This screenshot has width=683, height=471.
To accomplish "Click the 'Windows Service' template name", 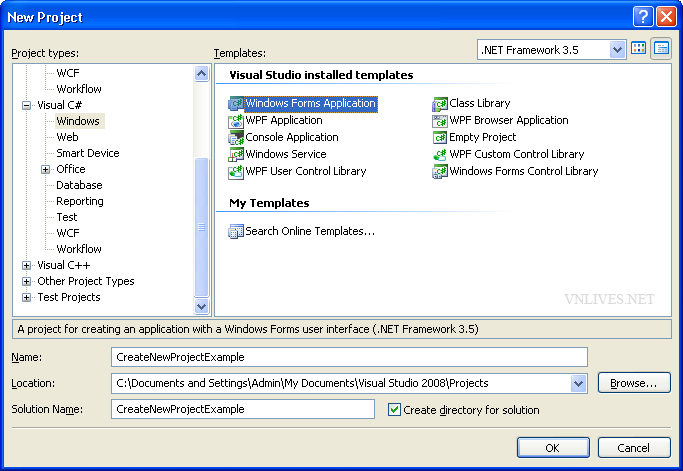I will point(286,154).
